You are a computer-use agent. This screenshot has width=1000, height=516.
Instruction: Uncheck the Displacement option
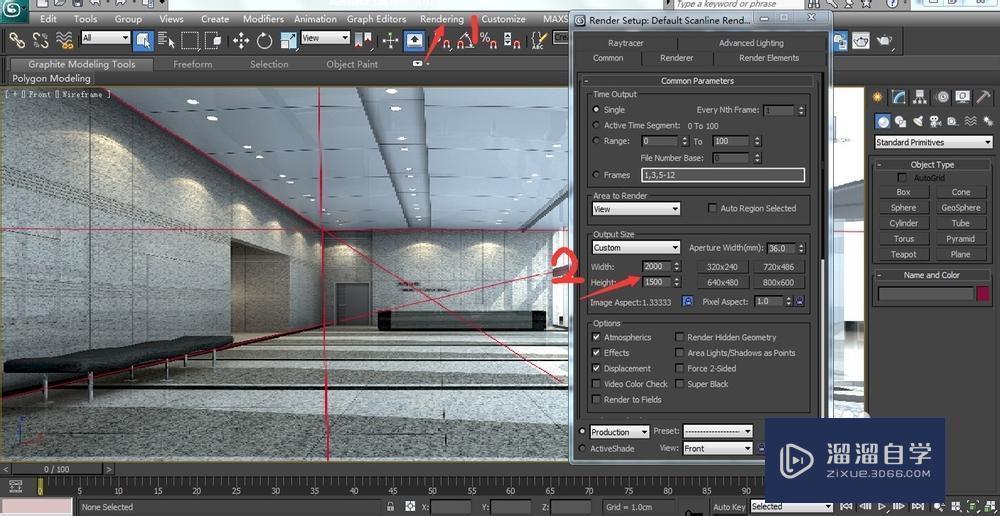(596, 368)
